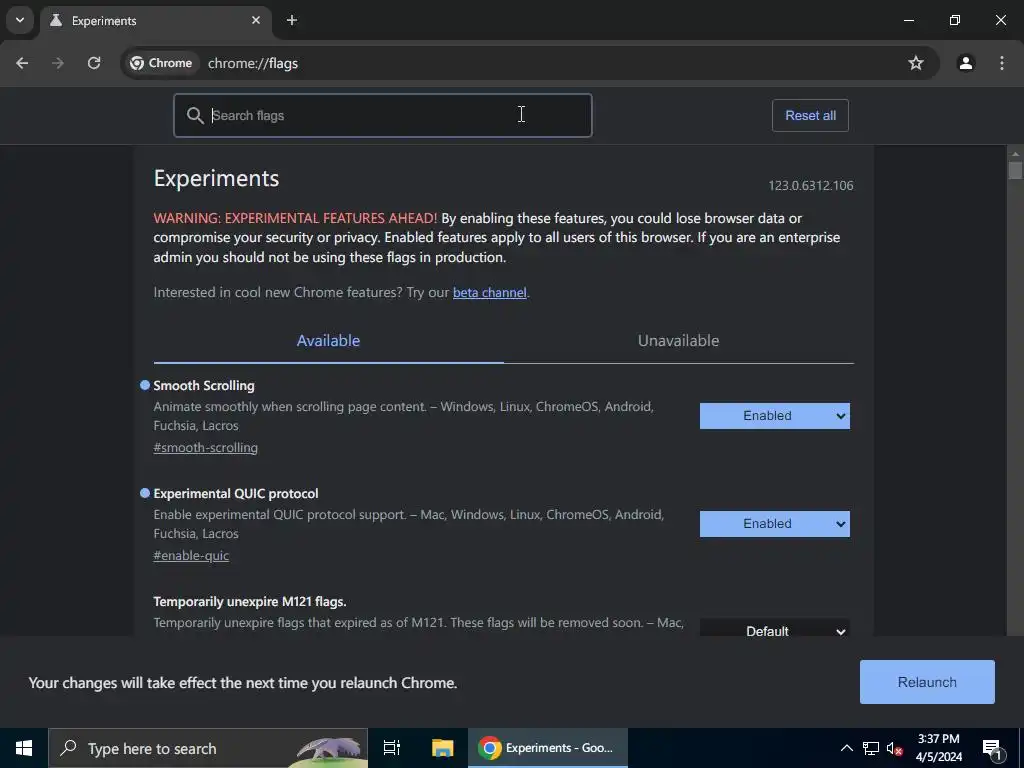The height and width of the screenshot is (768, 1024).
Task: Open the unexpire M121 flags Default dropdown
Action: (775, 630)
